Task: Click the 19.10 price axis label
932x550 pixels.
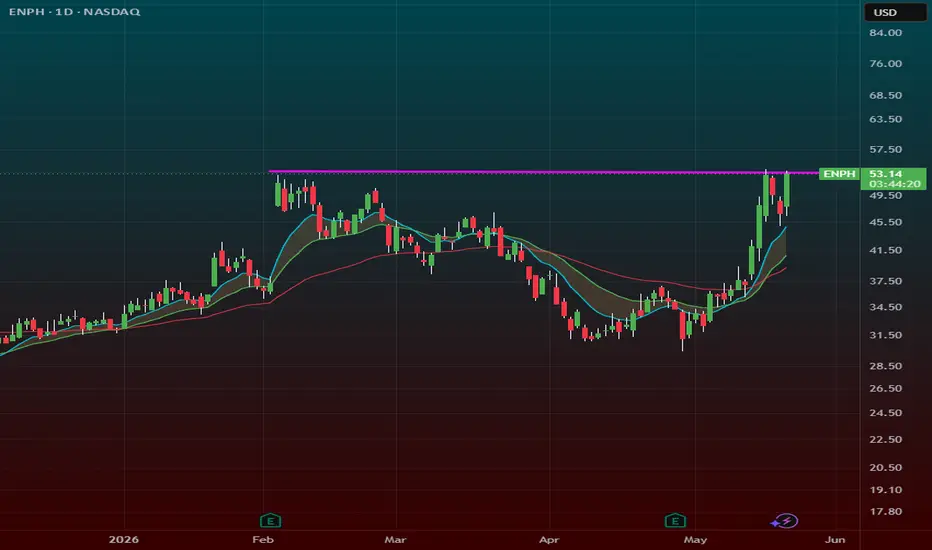Action: tap(886, 490)
